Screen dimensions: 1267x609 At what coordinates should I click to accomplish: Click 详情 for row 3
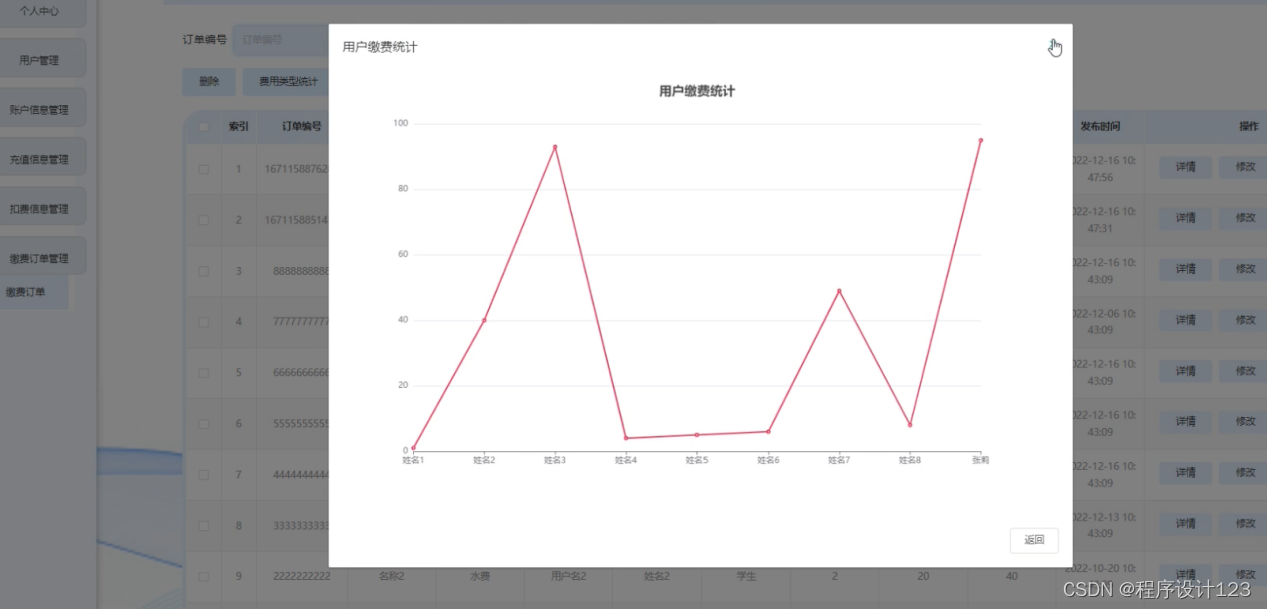pos(1185,269)
